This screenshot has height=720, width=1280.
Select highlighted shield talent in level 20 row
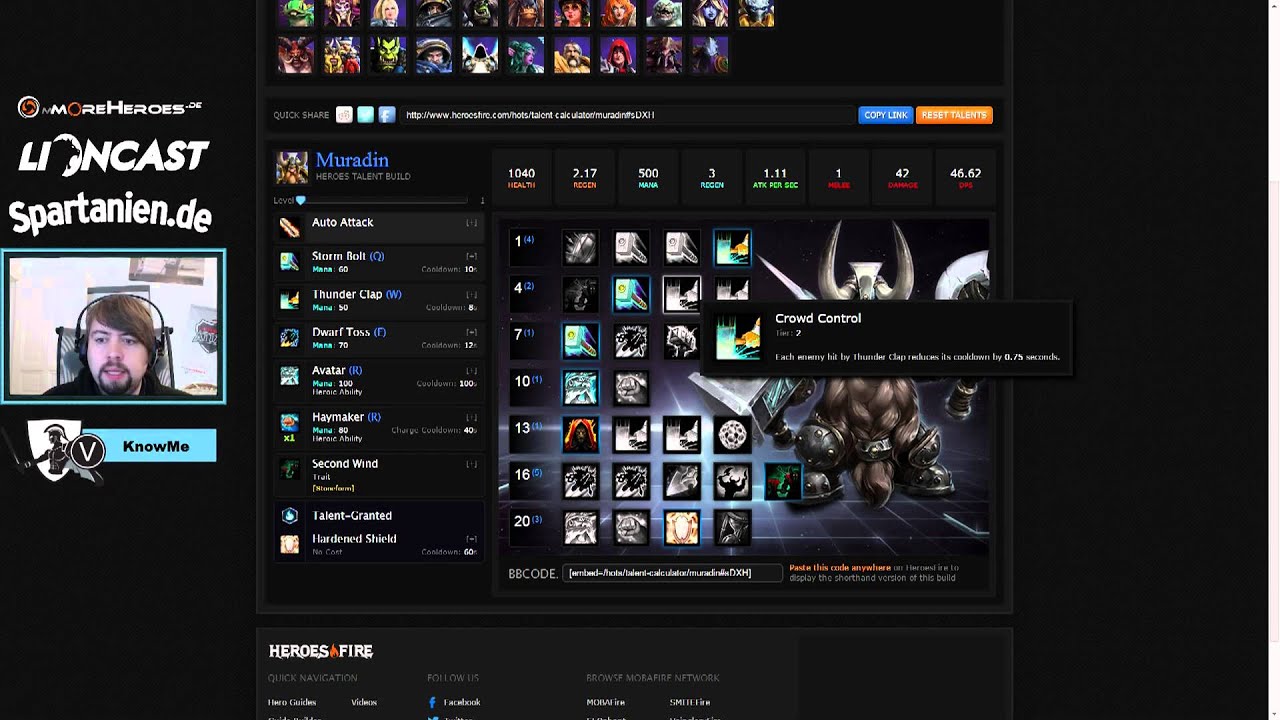point(682,527)
